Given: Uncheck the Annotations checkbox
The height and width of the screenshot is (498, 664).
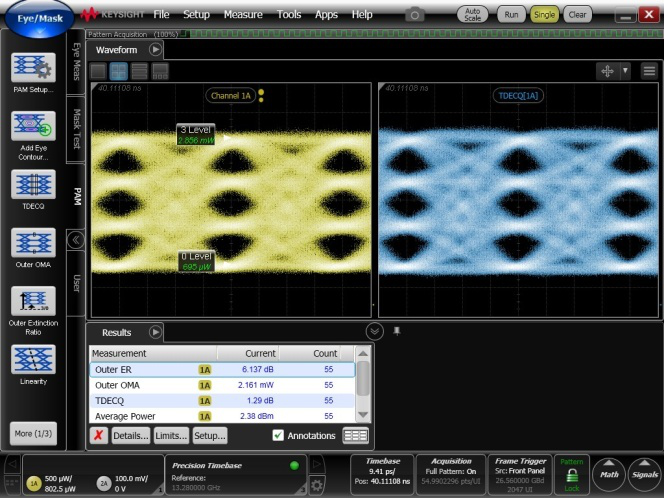Looking at the screenshot, I should click(278, 435).
